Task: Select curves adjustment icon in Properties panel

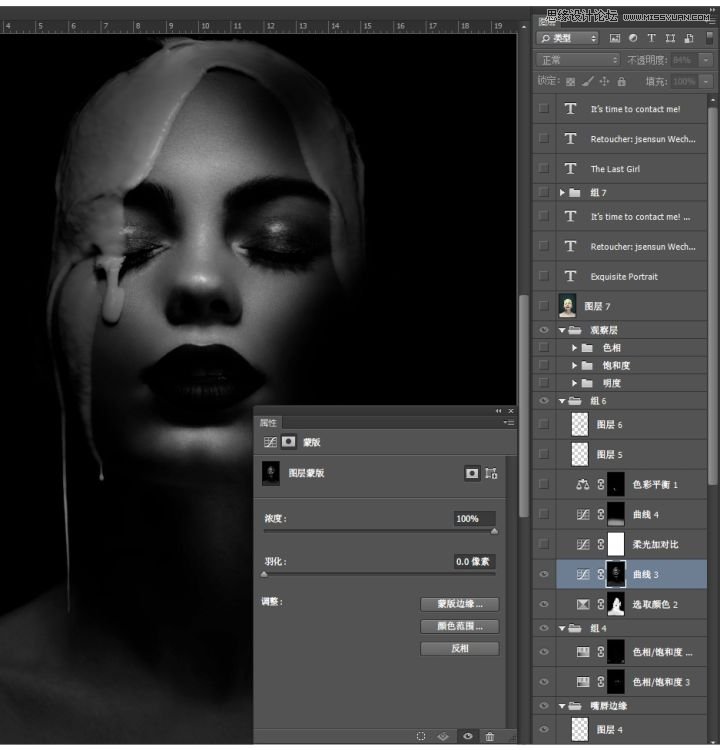Action: click(x=270, y=442)
